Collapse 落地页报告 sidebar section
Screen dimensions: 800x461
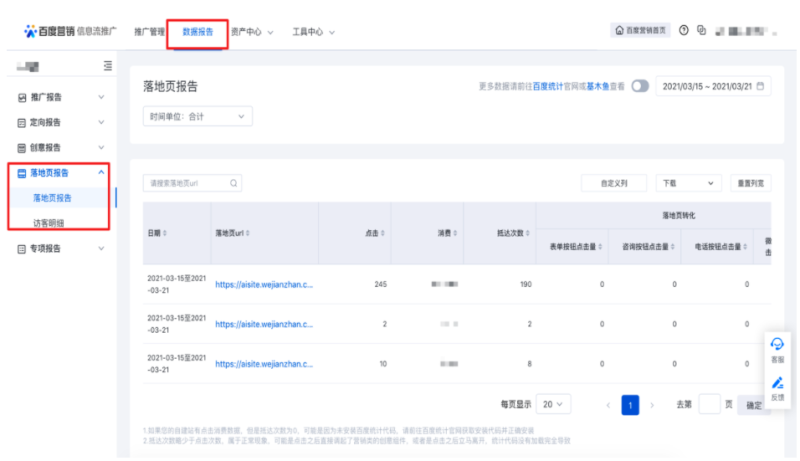coord(101,172)
